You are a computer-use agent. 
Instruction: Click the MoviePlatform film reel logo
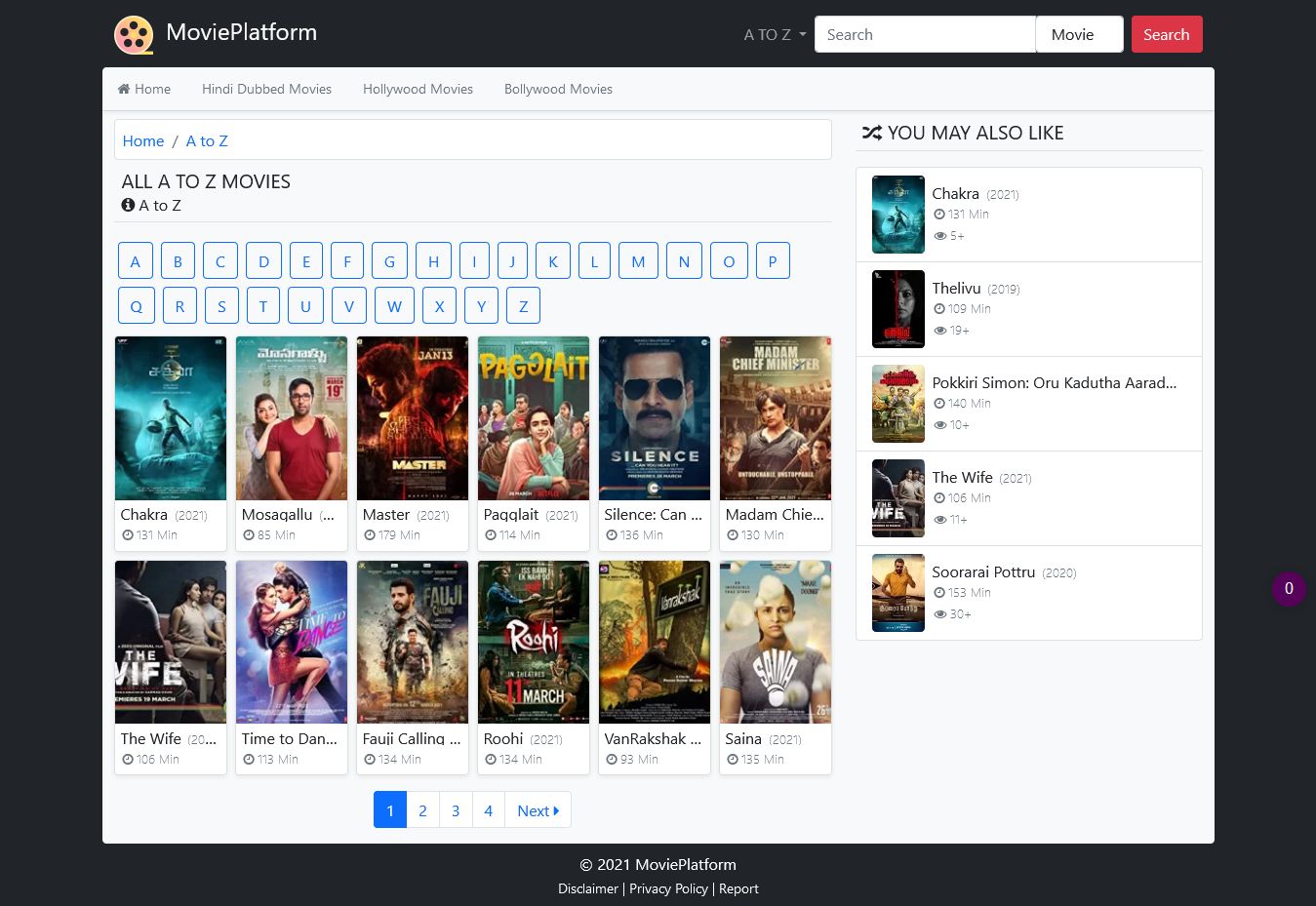click(134, 35)
